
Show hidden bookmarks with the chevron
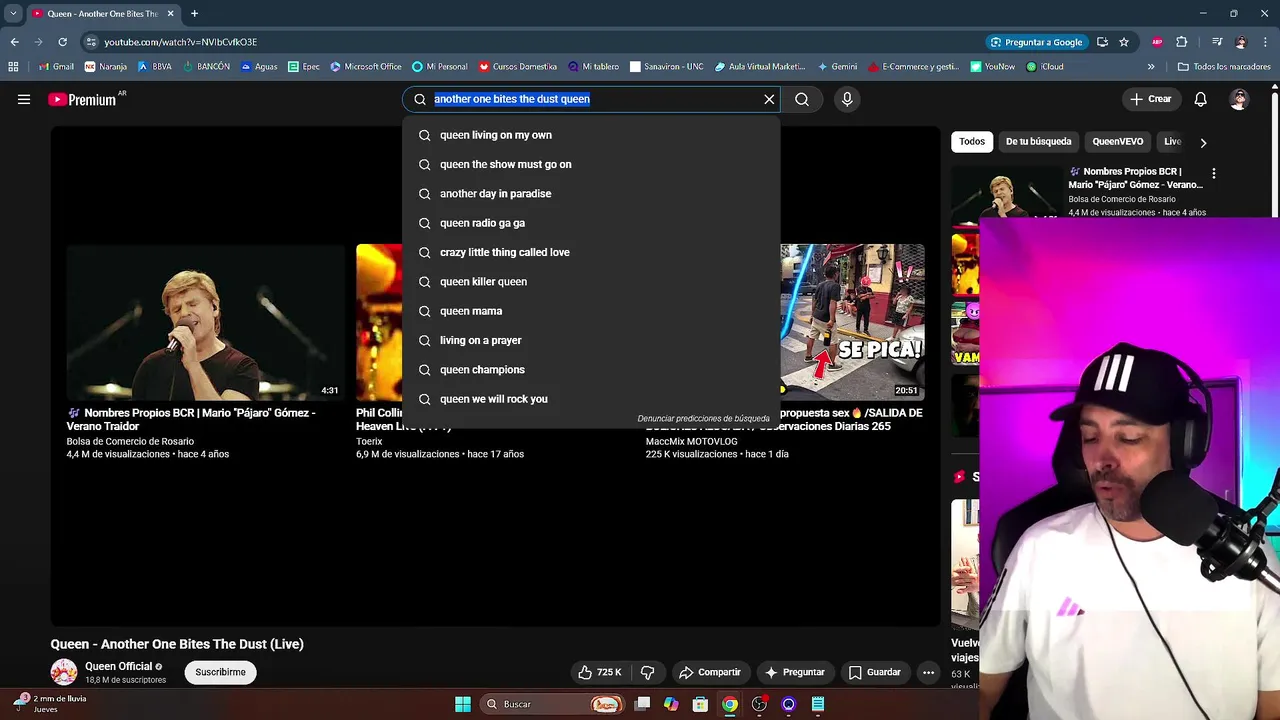pyautogui.click(x=1151, y=67)
